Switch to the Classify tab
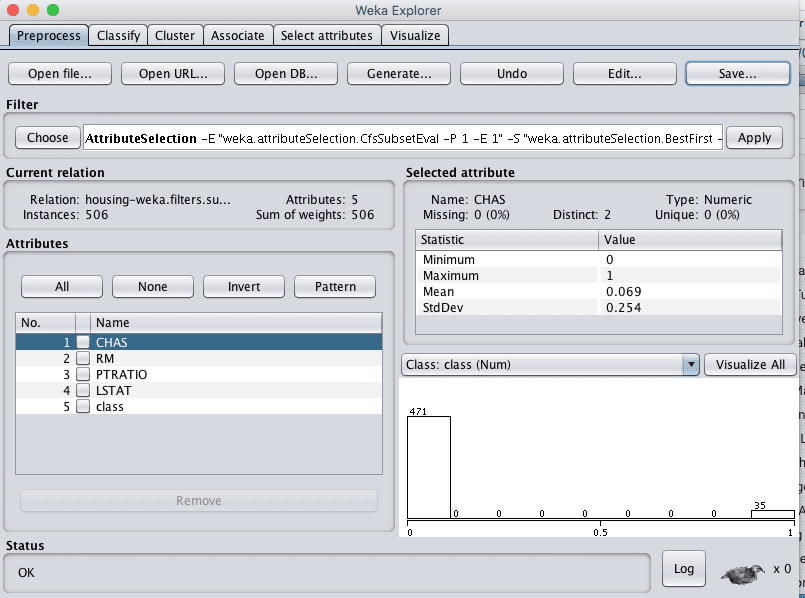This screenshot has height=598, width=805. 118,35
